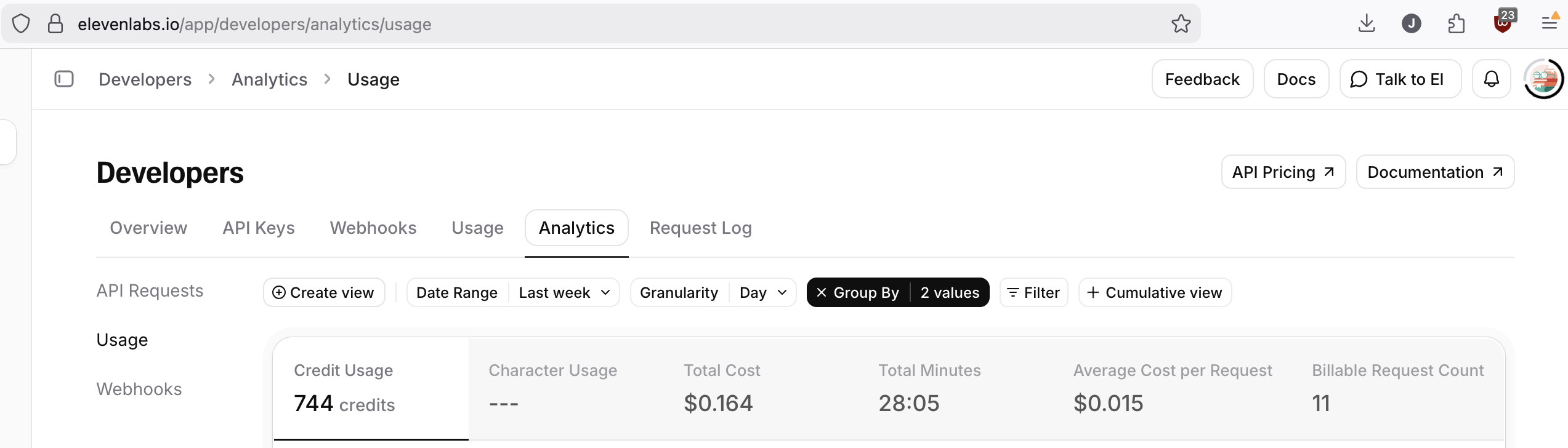This screenshot has height=448, width=1568.
Task: Switch to the Webhooks tab
Action: [x=373, y=228]
